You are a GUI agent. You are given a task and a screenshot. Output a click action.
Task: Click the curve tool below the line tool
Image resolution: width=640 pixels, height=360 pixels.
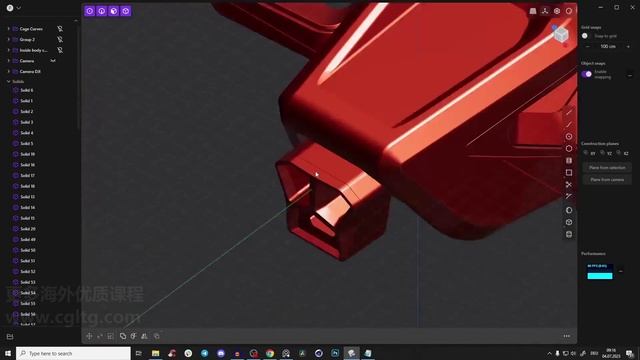[x=569, y=124]
